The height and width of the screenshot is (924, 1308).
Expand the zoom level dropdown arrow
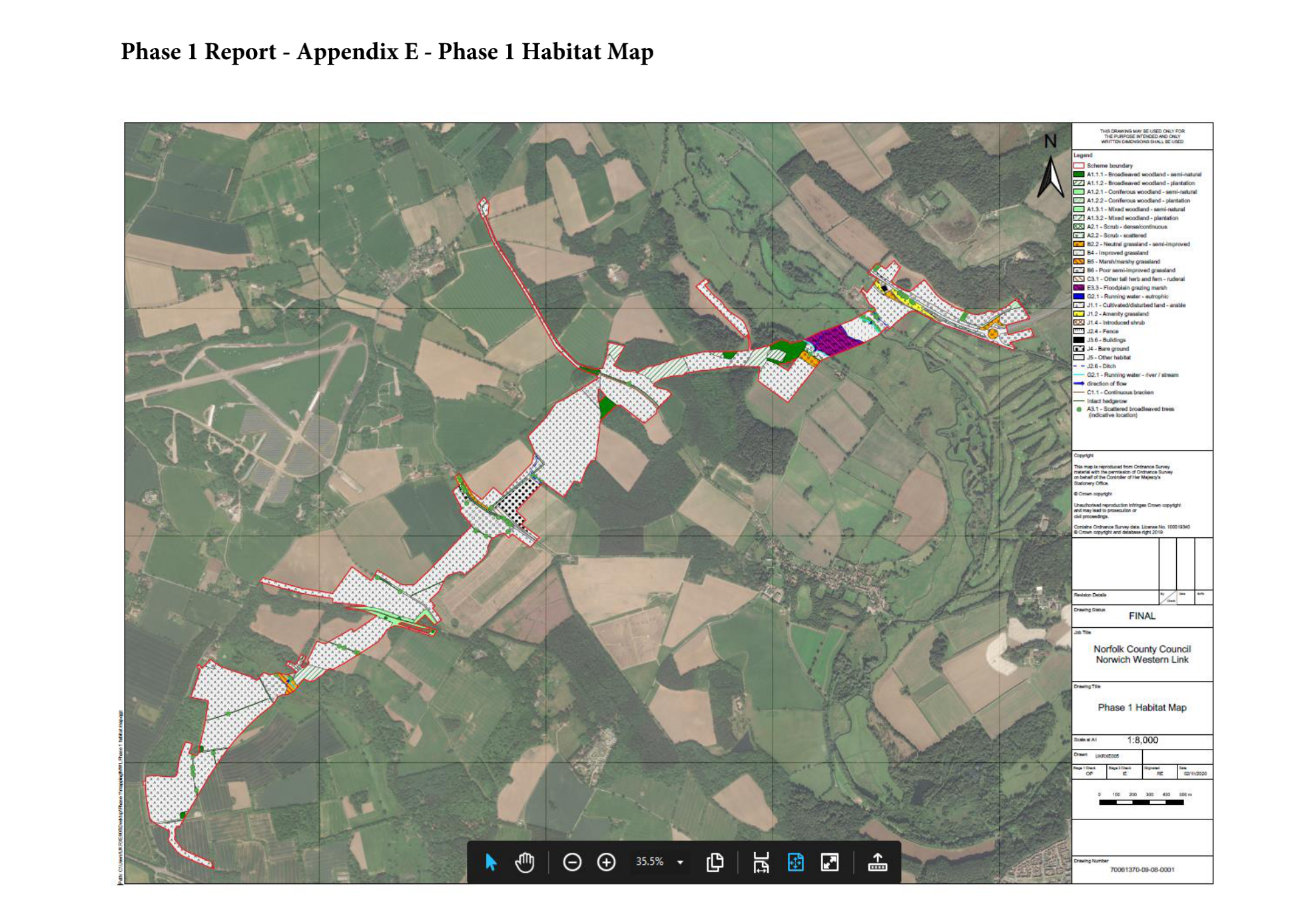[680, 862]
